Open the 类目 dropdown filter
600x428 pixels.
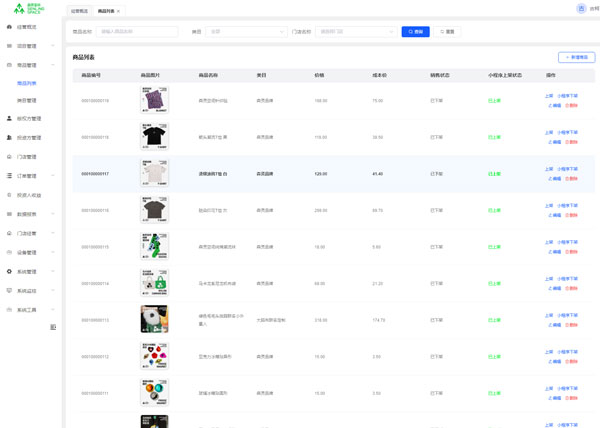click(x=247, y=32)
